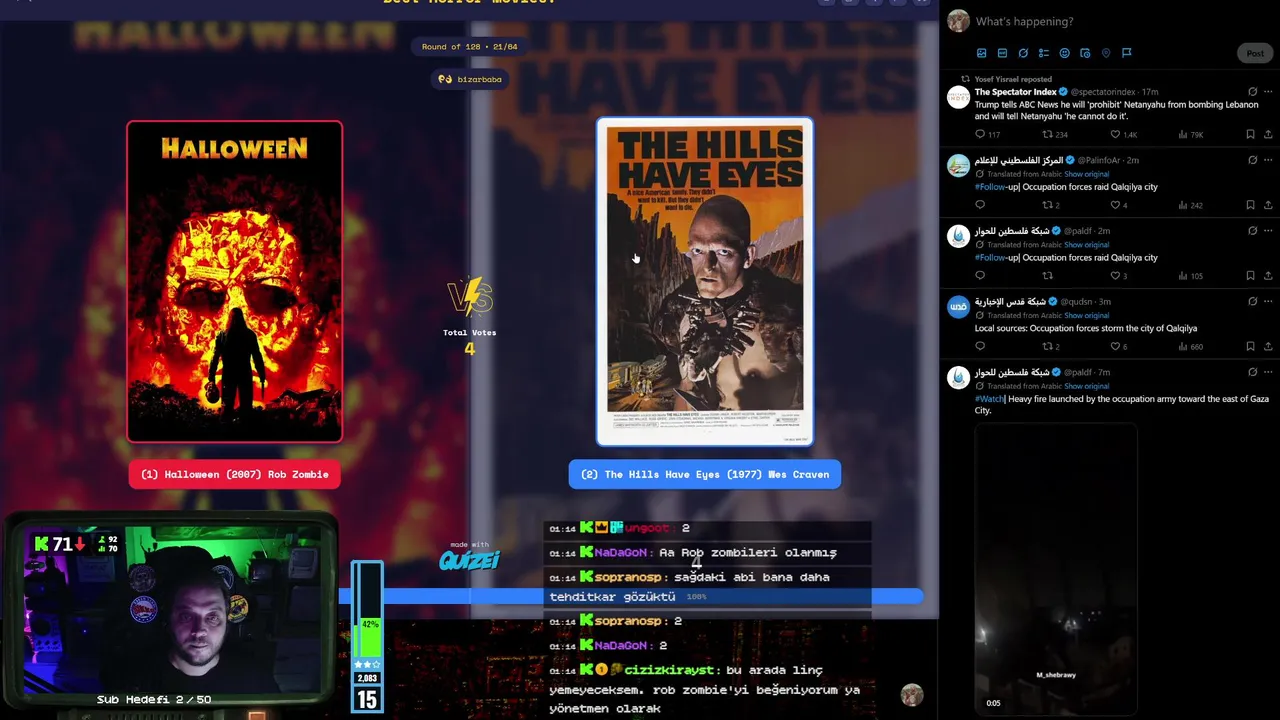
Task: Share The Spectator Index tweet
Action: (1268, 134)
